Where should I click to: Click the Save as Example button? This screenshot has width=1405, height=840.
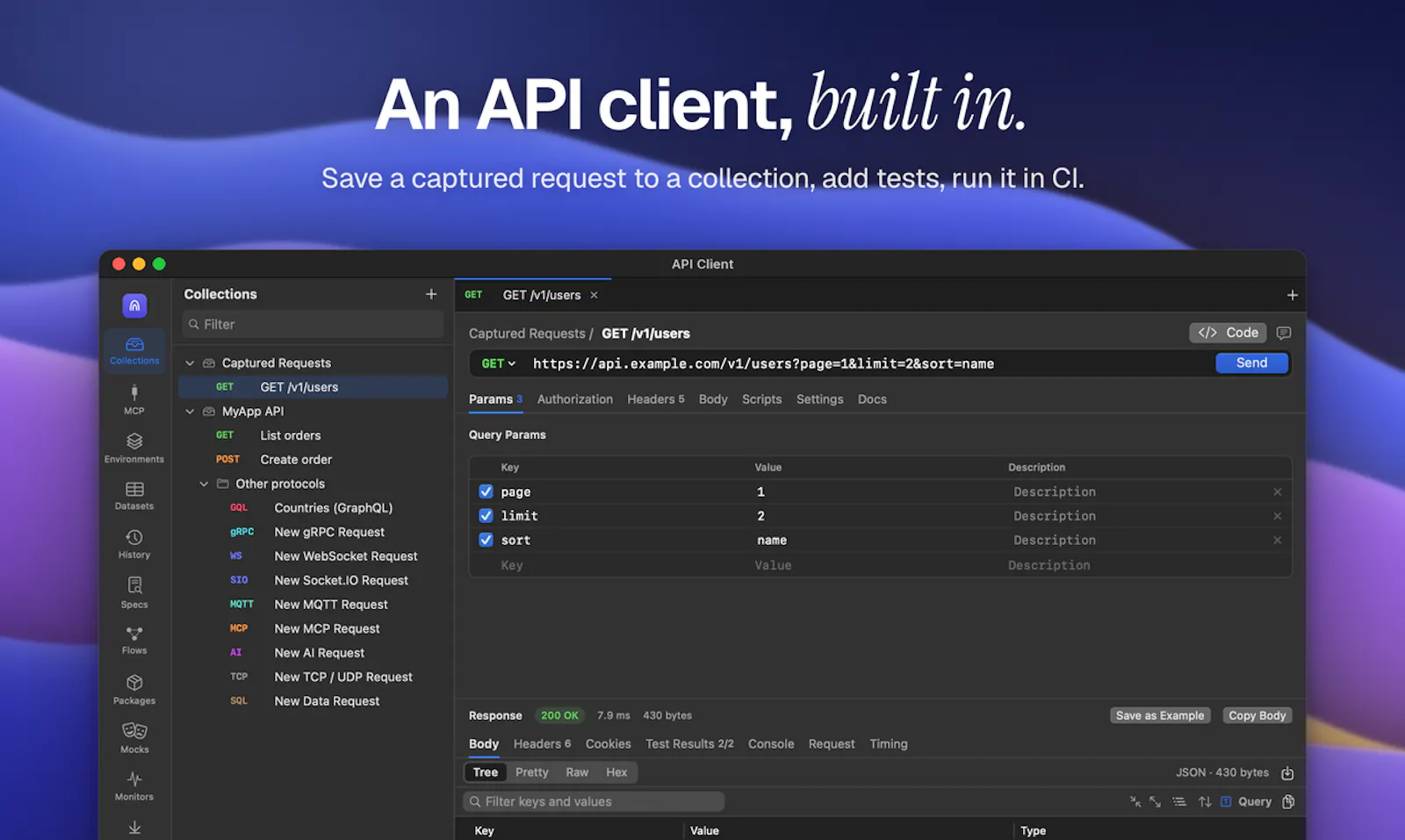[x=1160, y=715]
